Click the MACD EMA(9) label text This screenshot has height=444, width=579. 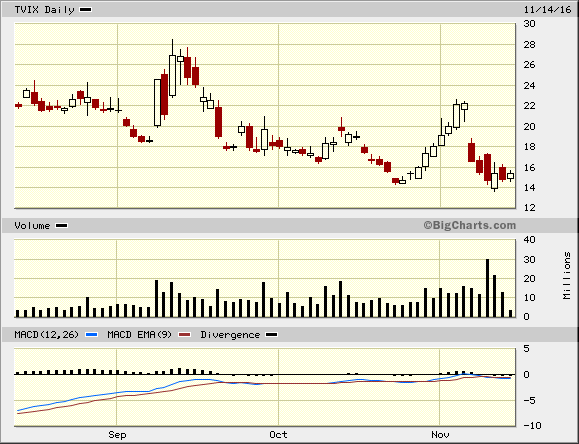pos(139,335)
